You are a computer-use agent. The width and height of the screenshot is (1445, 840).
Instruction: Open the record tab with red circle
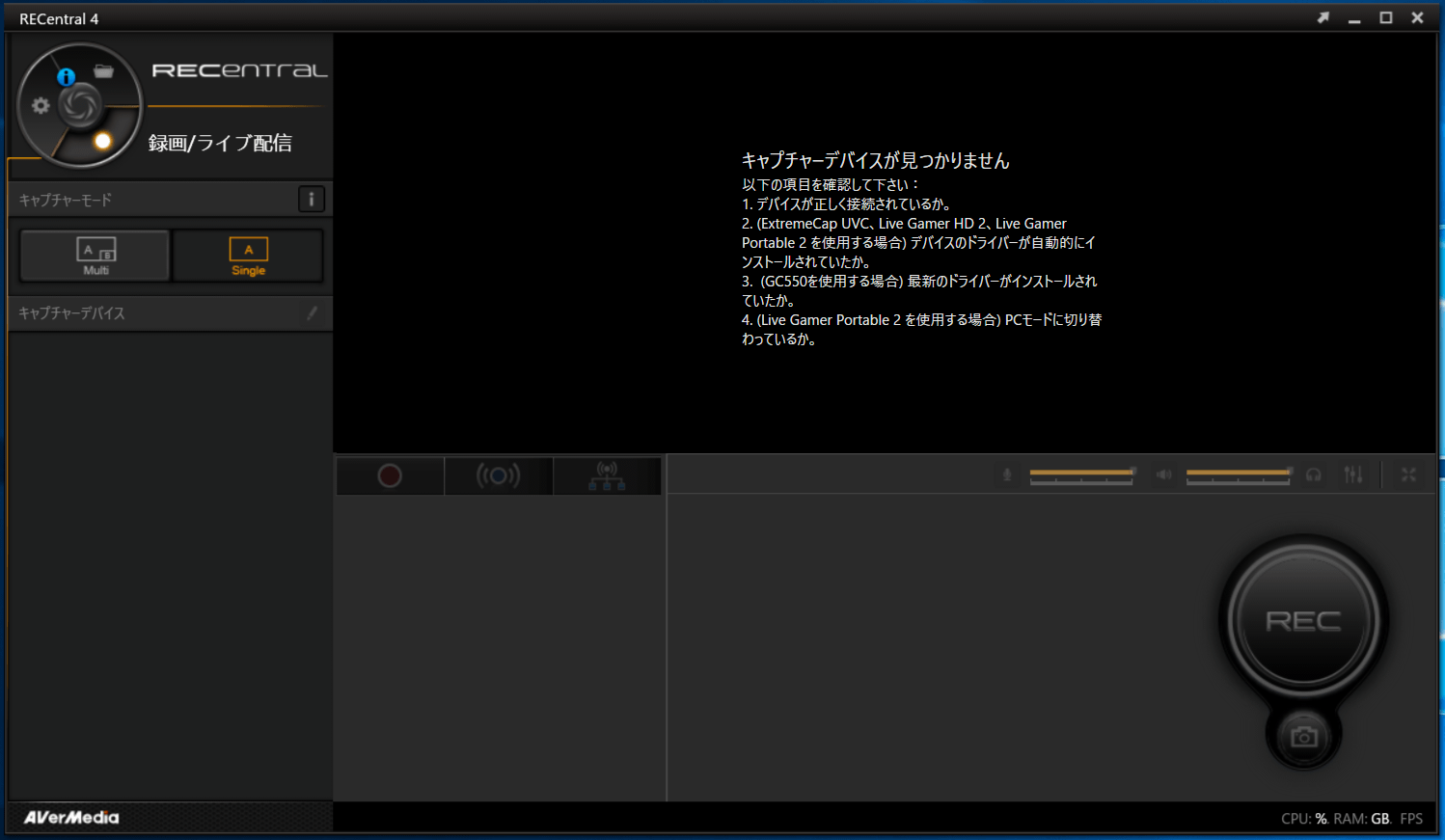point(390,475)
